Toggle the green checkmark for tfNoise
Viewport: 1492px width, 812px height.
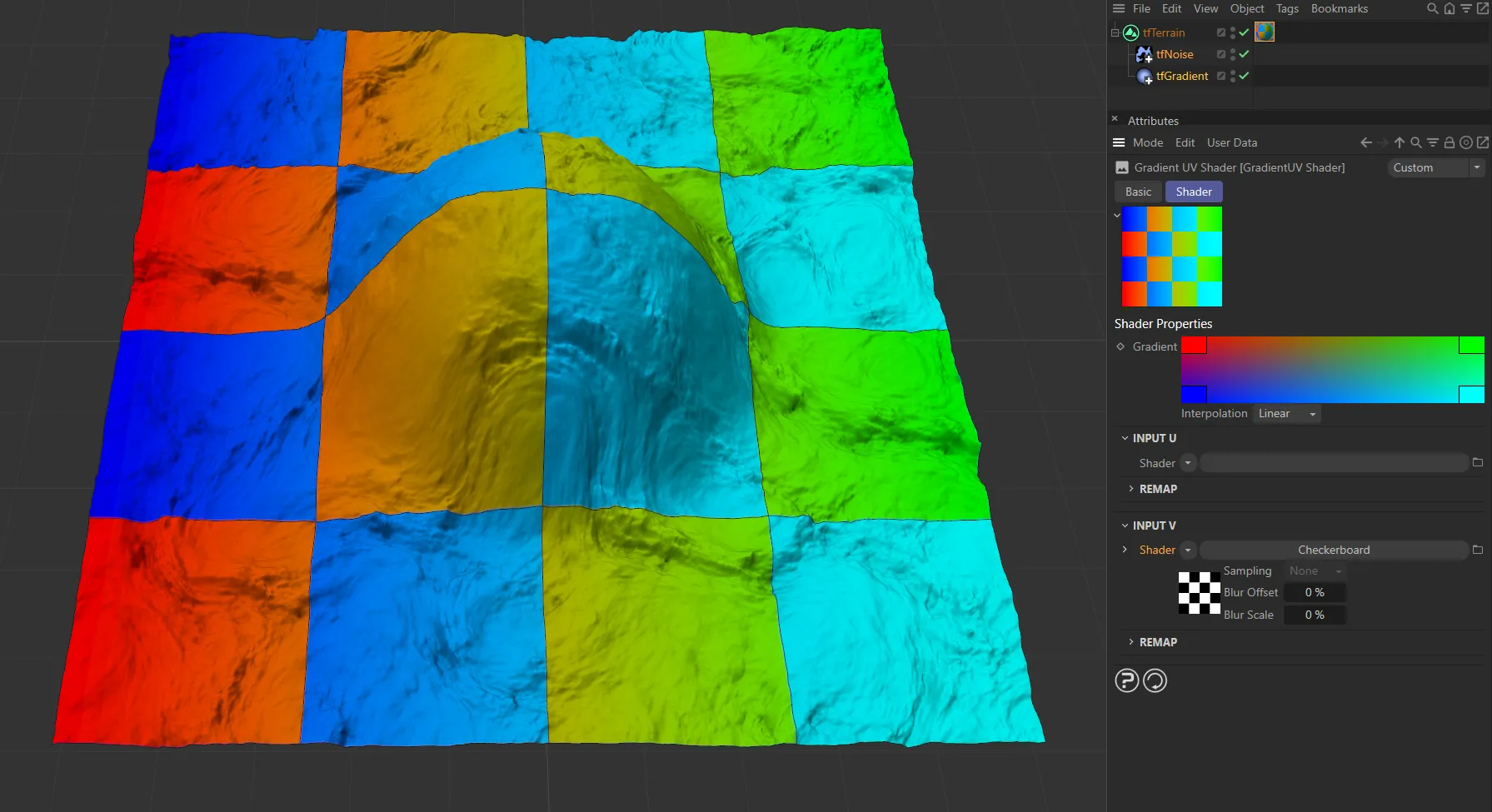[x=1244, y=54]
